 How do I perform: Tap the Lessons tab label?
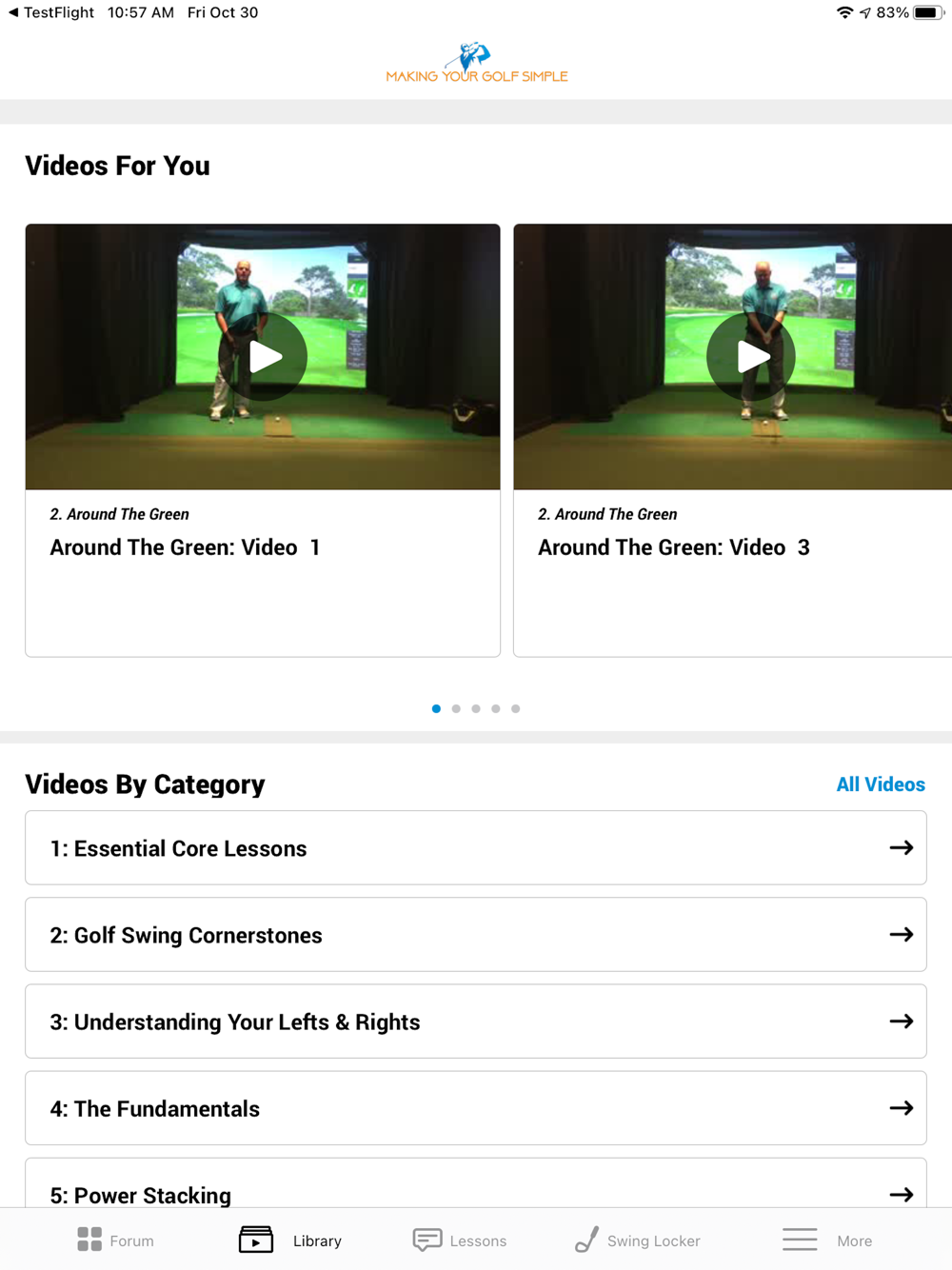click(x=478, y=1240)
